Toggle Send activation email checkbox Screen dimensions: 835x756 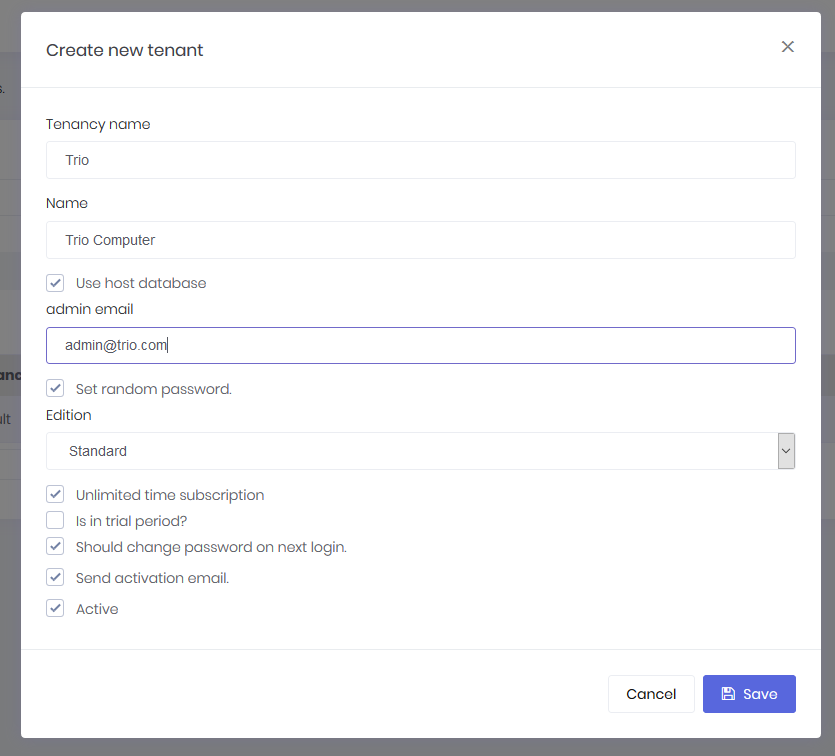(x=55, y=577)
